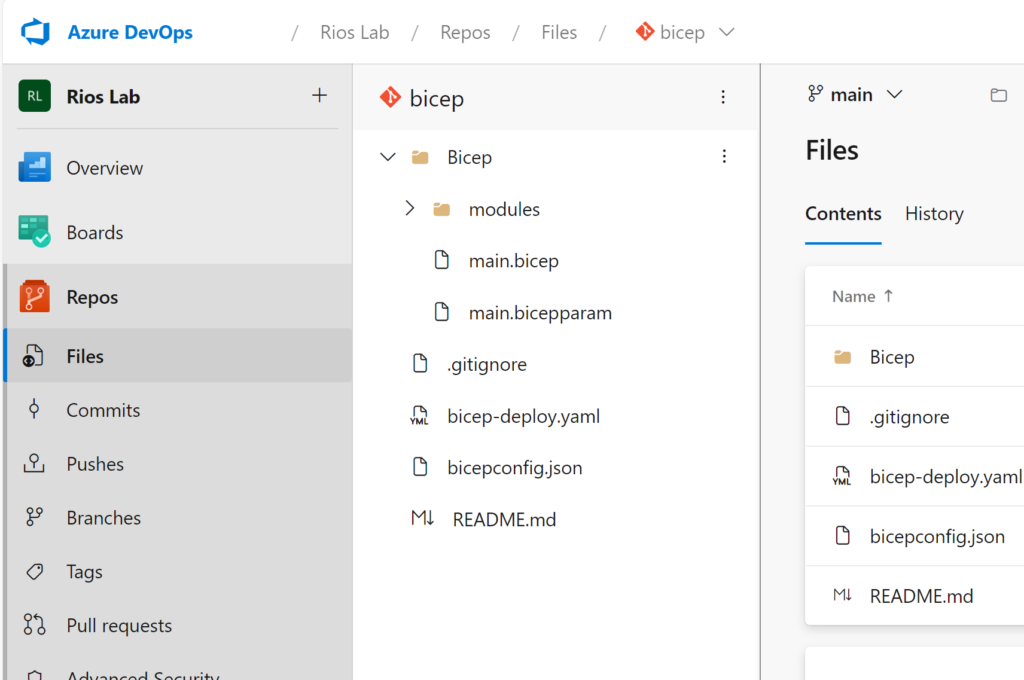1024x680 pixels.
Task: Open more options for bicep repo header
Action: pyautogui.click(x=723, y=97)
